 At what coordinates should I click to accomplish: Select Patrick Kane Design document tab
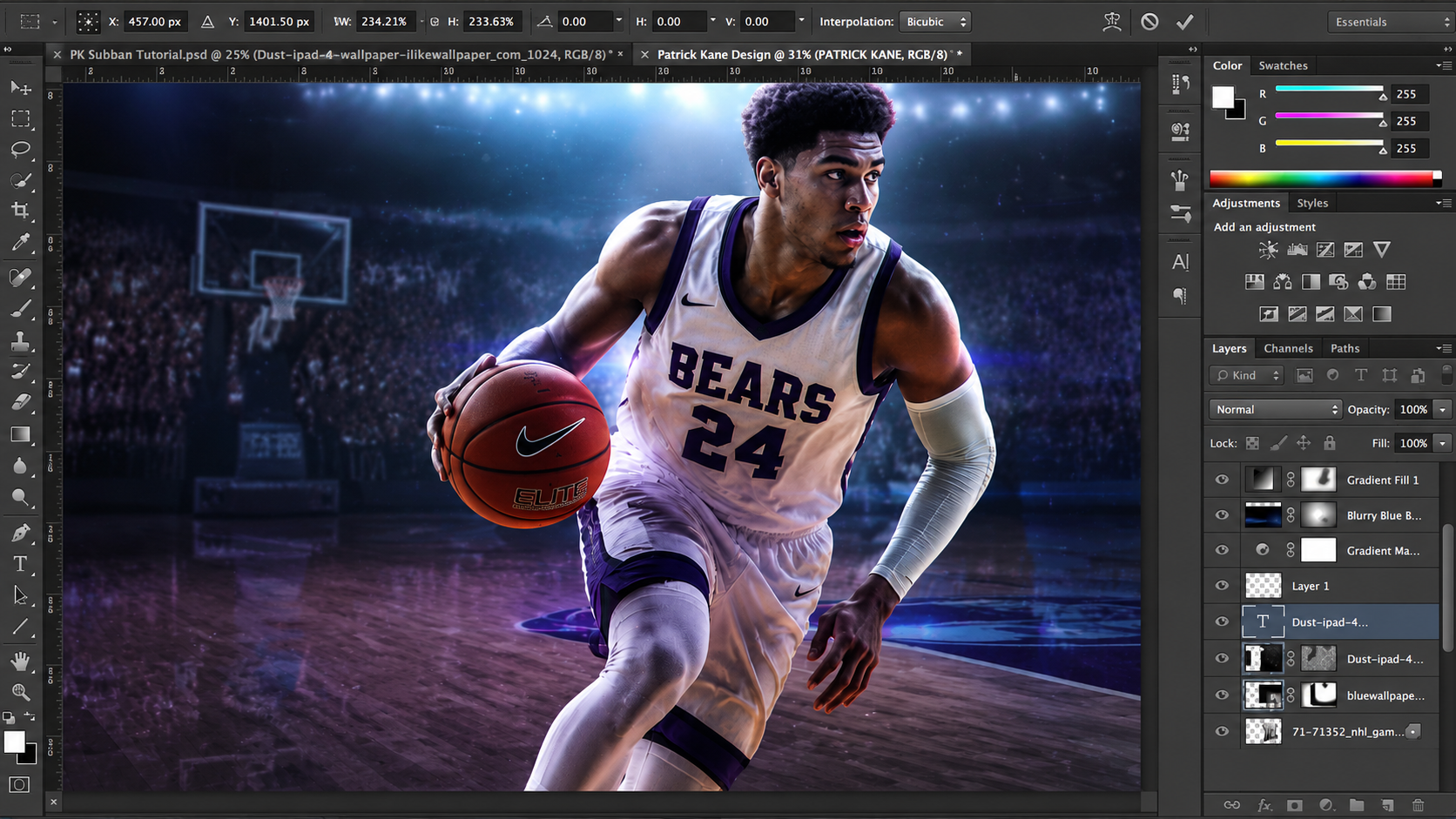tap(802, 54)
